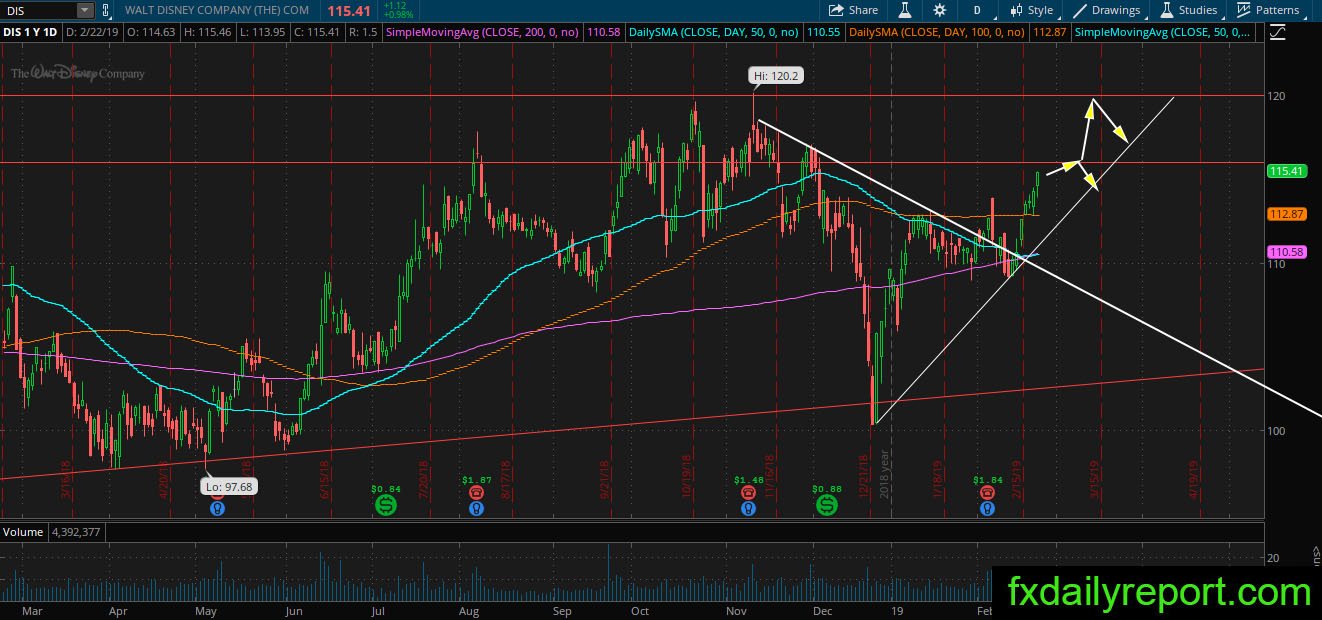This screenshot has width=1322, height=620.
Task: Click the 112.87 orange axis tag
Action: (x=1286, y=214)
